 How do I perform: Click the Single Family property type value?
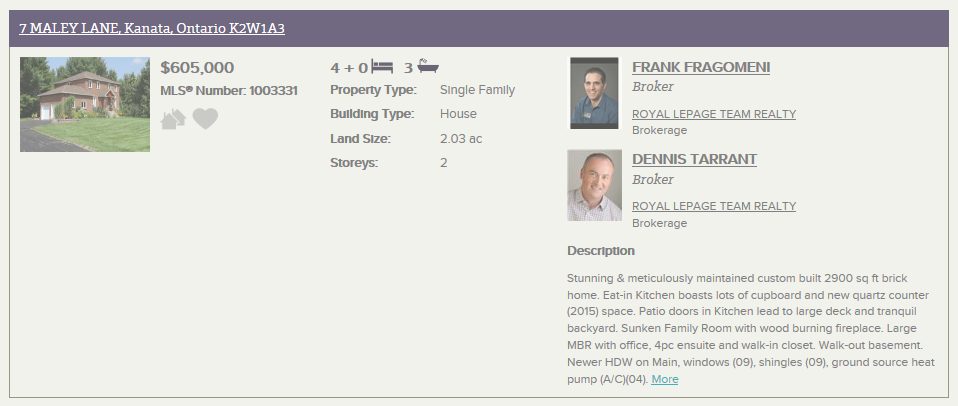(477, 90)
